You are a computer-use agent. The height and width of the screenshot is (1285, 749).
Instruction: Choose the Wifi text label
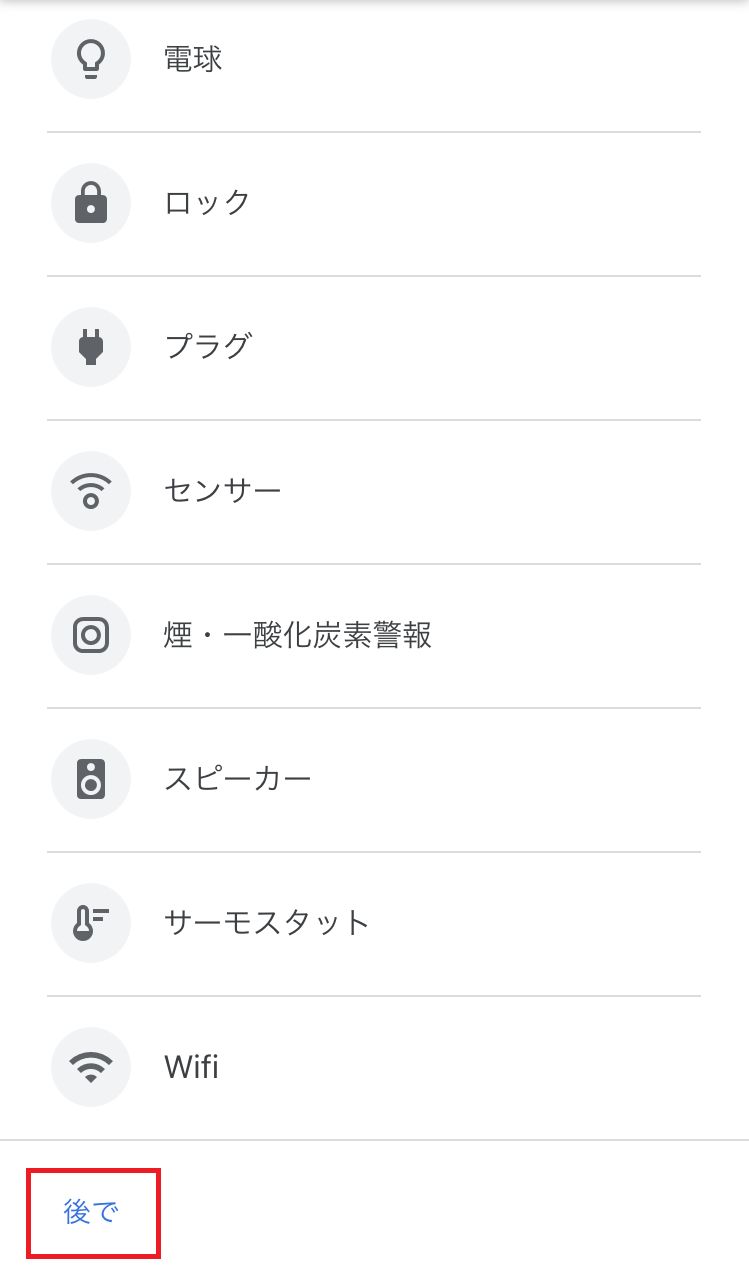point(191,1068)
